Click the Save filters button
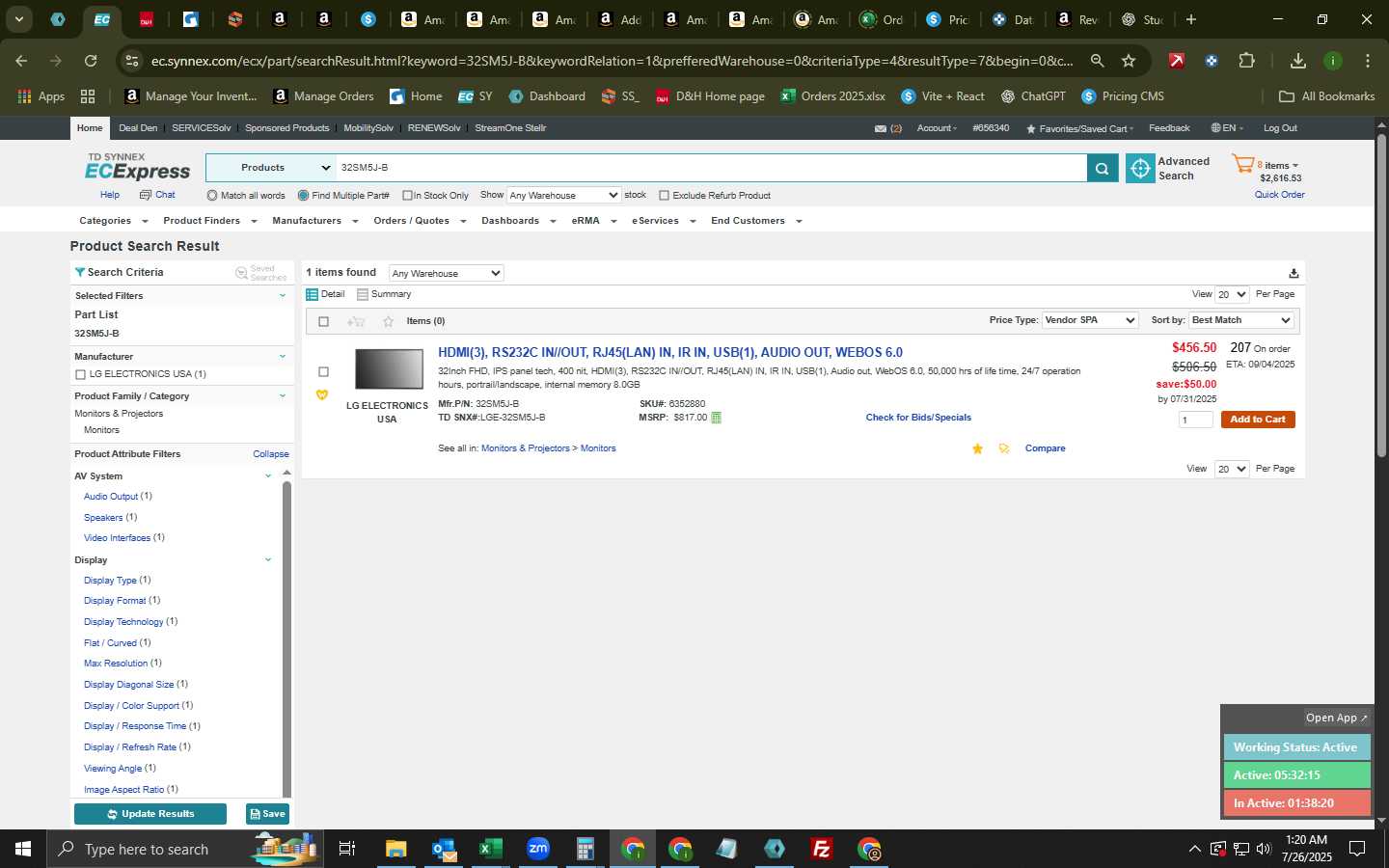 pos(267,814)
